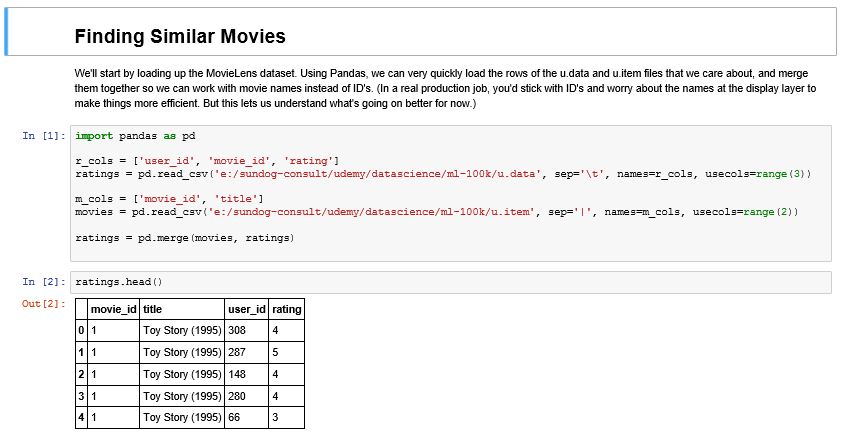Click the Out[2] output prompt
846x436 pixels.
(44, 304)
